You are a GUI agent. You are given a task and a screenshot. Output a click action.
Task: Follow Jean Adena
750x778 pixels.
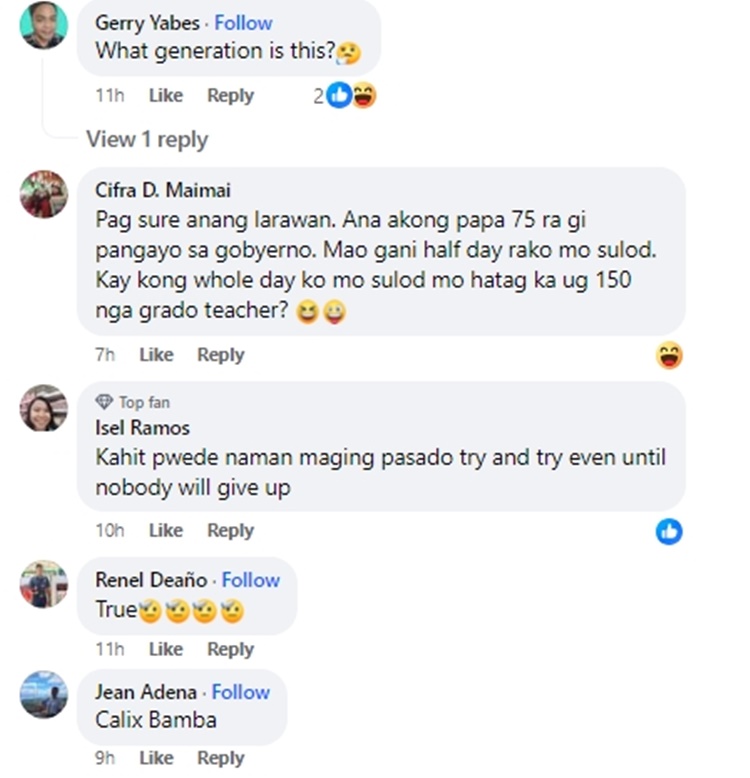[241, 692]
